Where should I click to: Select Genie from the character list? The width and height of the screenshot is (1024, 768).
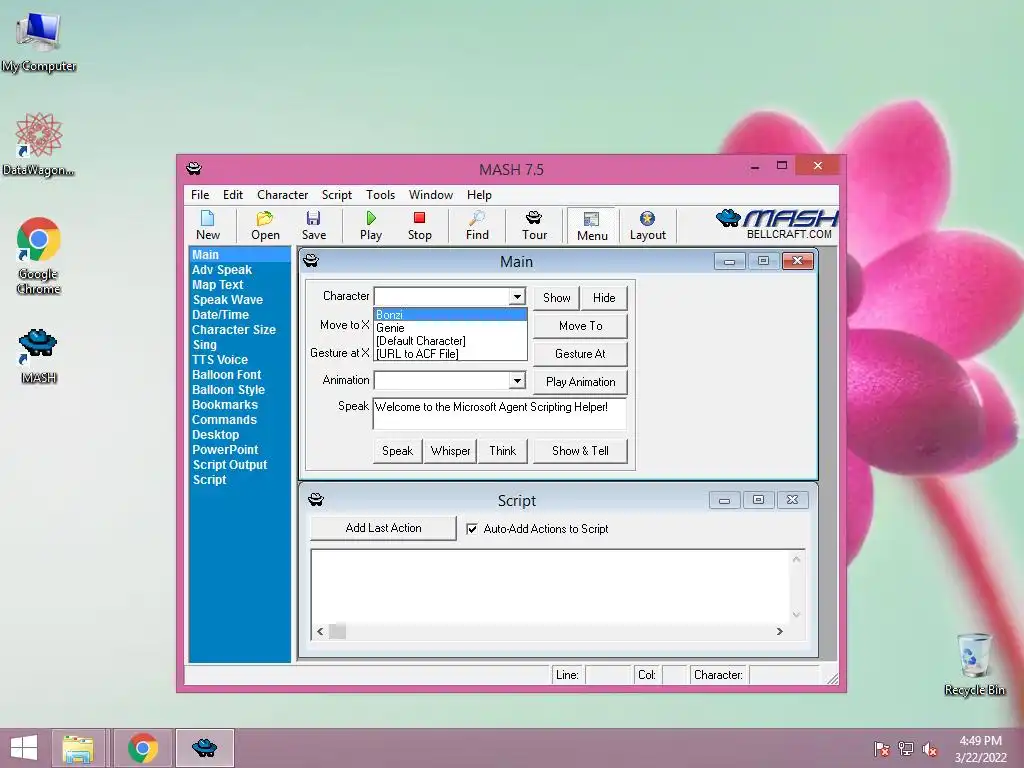(x=450, y=328)
